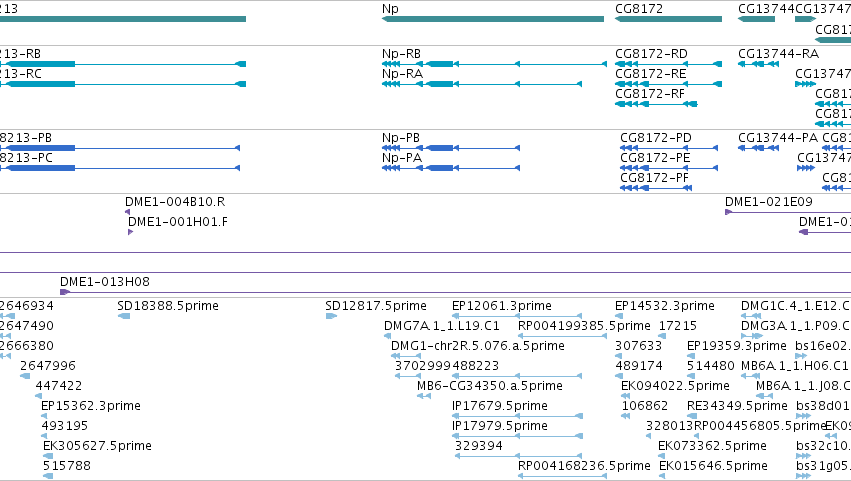The width and height of the screenshot is (851, 481).
Task: Click the CG8172-PF protein label
Action: pyautogui.click(x=655, y=178)
